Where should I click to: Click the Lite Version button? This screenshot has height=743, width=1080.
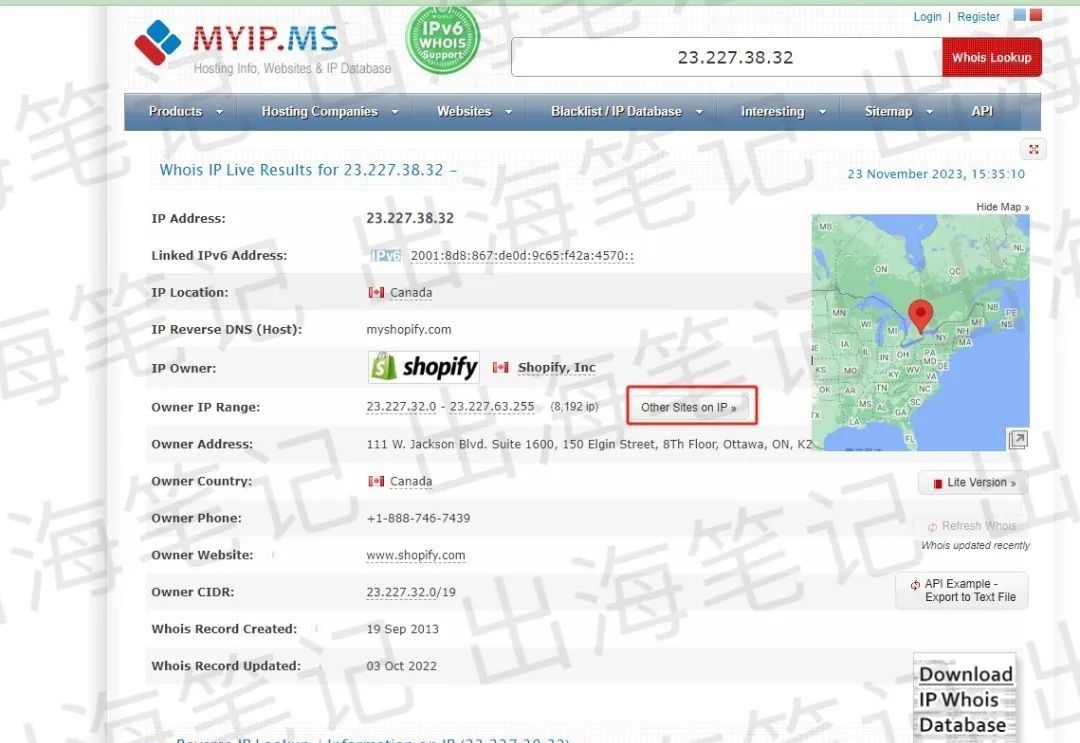click(973, 483)
